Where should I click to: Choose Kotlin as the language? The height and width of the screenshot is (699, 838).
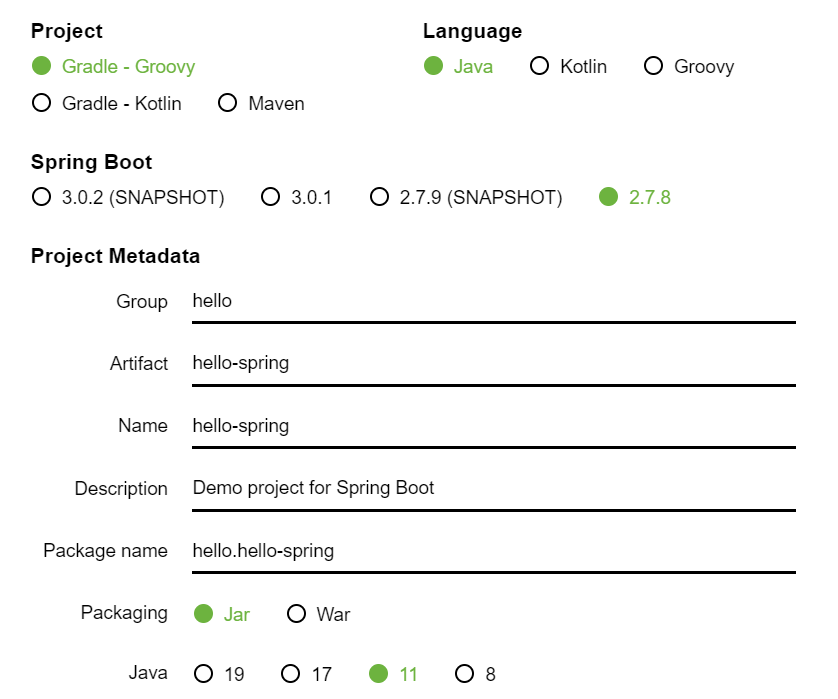tap(540, 66)
